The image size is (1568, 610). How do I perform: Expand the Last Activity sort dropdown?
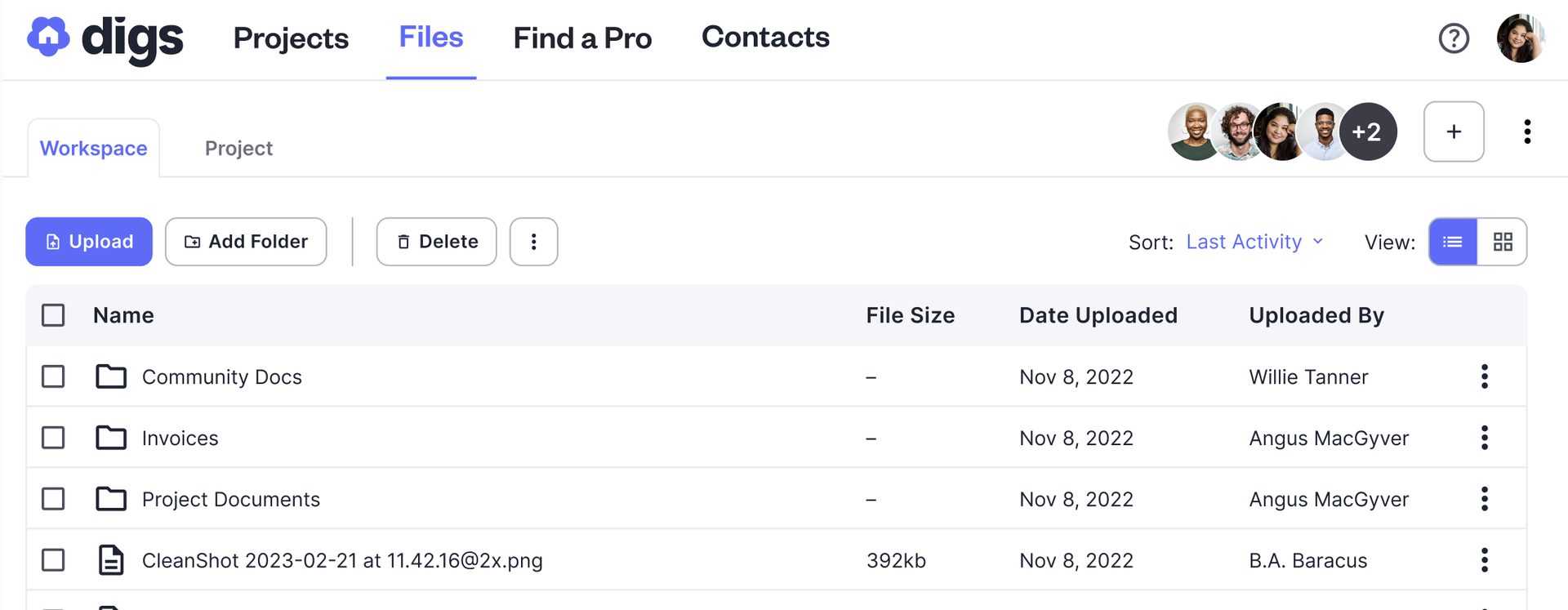[1254, 242]
